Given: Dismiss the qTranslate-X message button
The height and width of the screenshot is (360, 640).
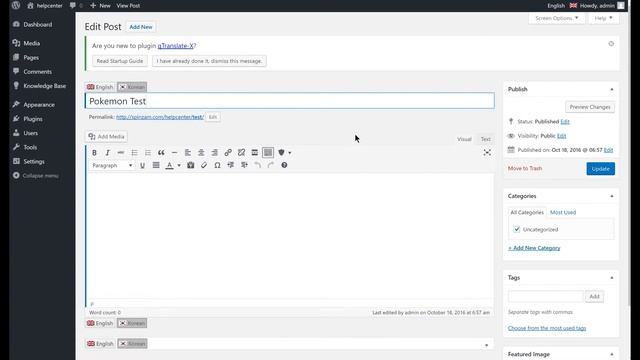Looking at the screenshot, I should click(x=209, y=61).
